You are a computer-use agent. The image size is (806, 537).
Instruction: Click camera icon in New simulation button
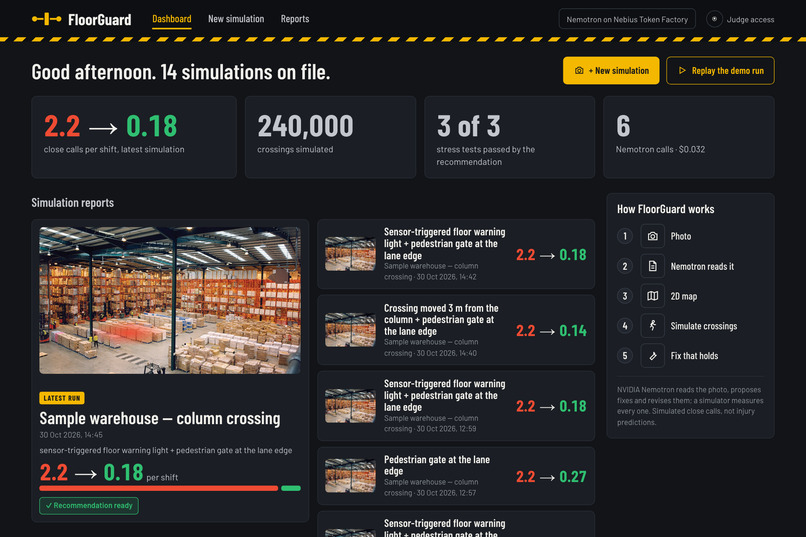(579, 70)
